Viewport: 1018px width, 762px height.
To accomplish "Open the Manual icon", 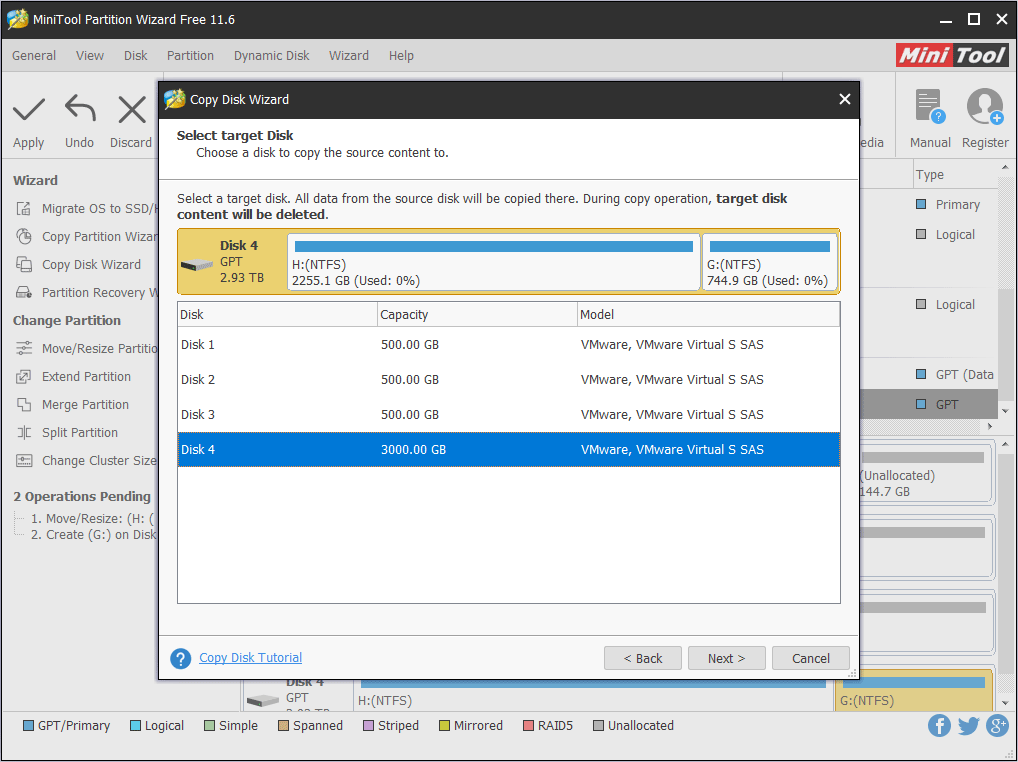I will pos(930,107).
